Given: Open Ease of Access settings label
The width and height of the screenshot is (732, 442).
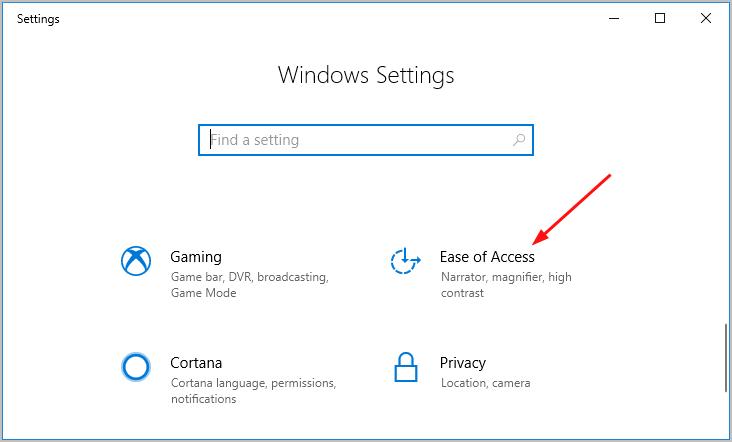Looking at the screenshot, I should pos(487,257).
